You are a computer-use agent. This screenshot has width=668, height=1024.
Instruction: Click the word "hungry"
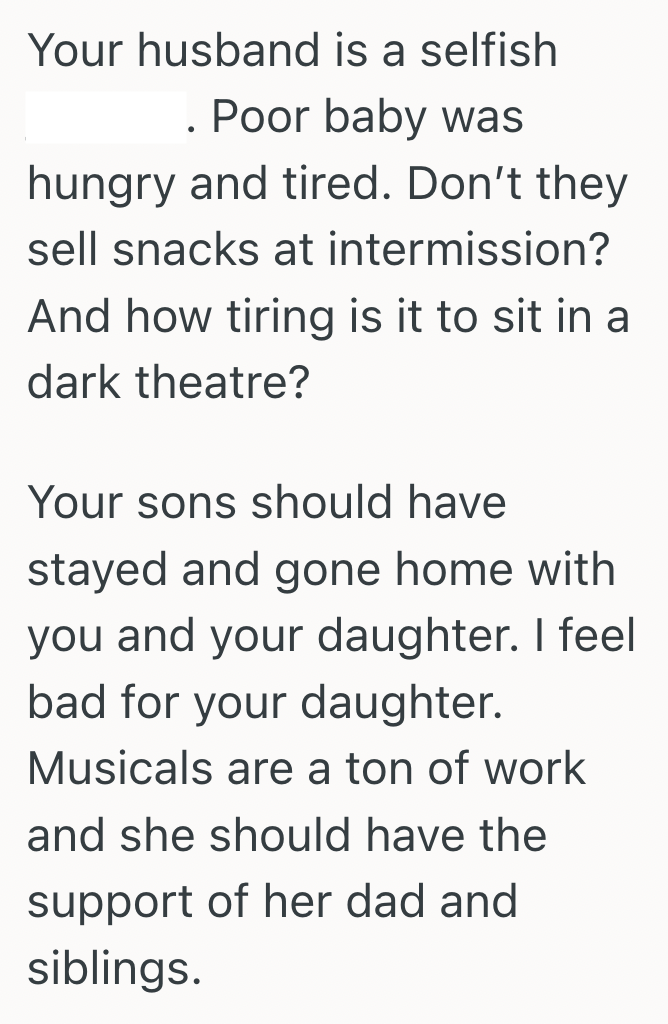click(93, 185)
